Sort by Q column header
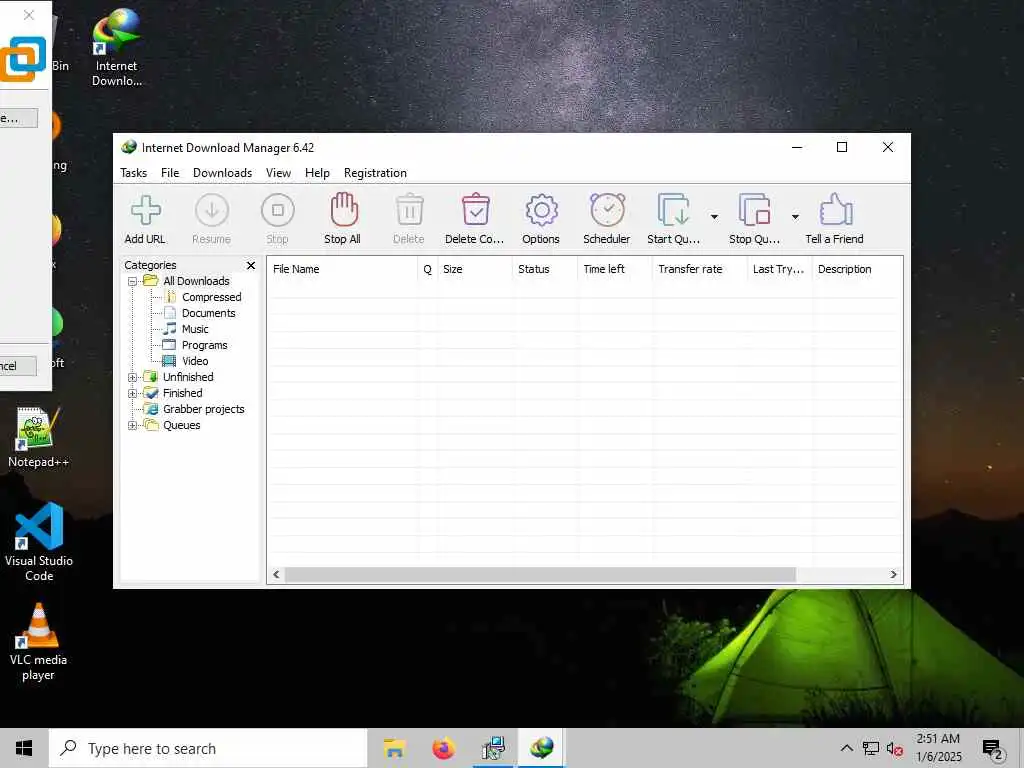Screen dimensions: 1024x768 [427, 269]
